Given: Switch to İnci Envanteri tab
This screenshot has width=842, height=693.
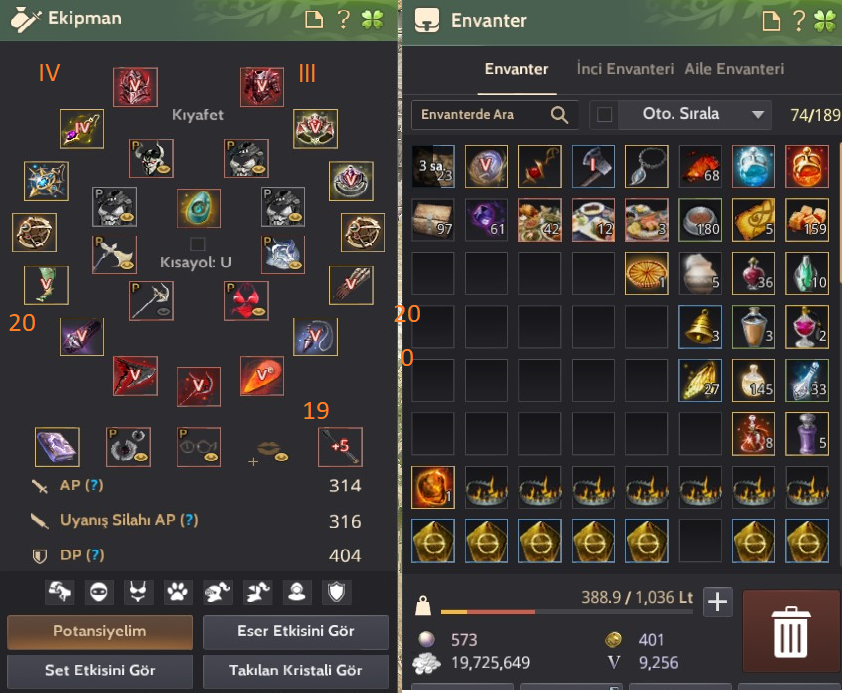Looking at the screenshot, I should pyautogui.click(x=625, y=69).
